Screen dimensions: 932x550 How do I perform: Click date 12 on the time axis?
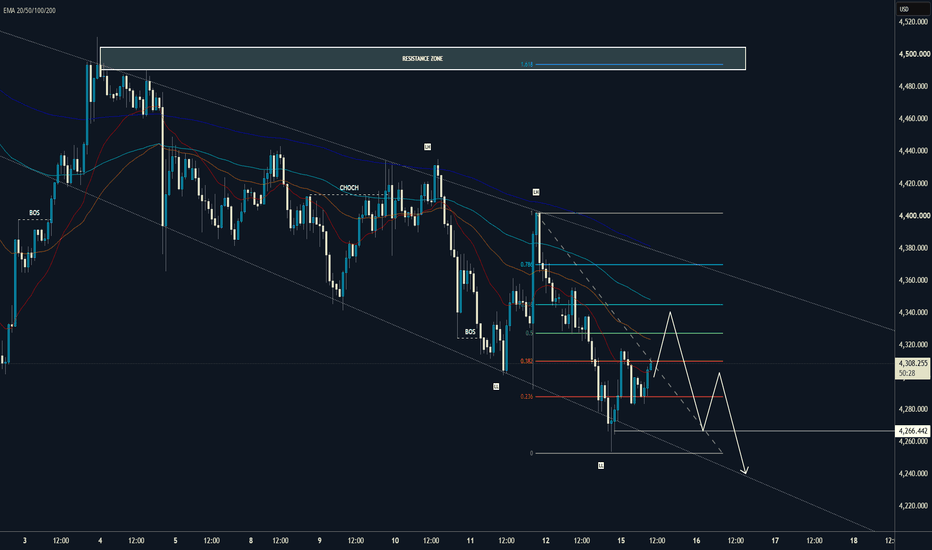(546, 540)
